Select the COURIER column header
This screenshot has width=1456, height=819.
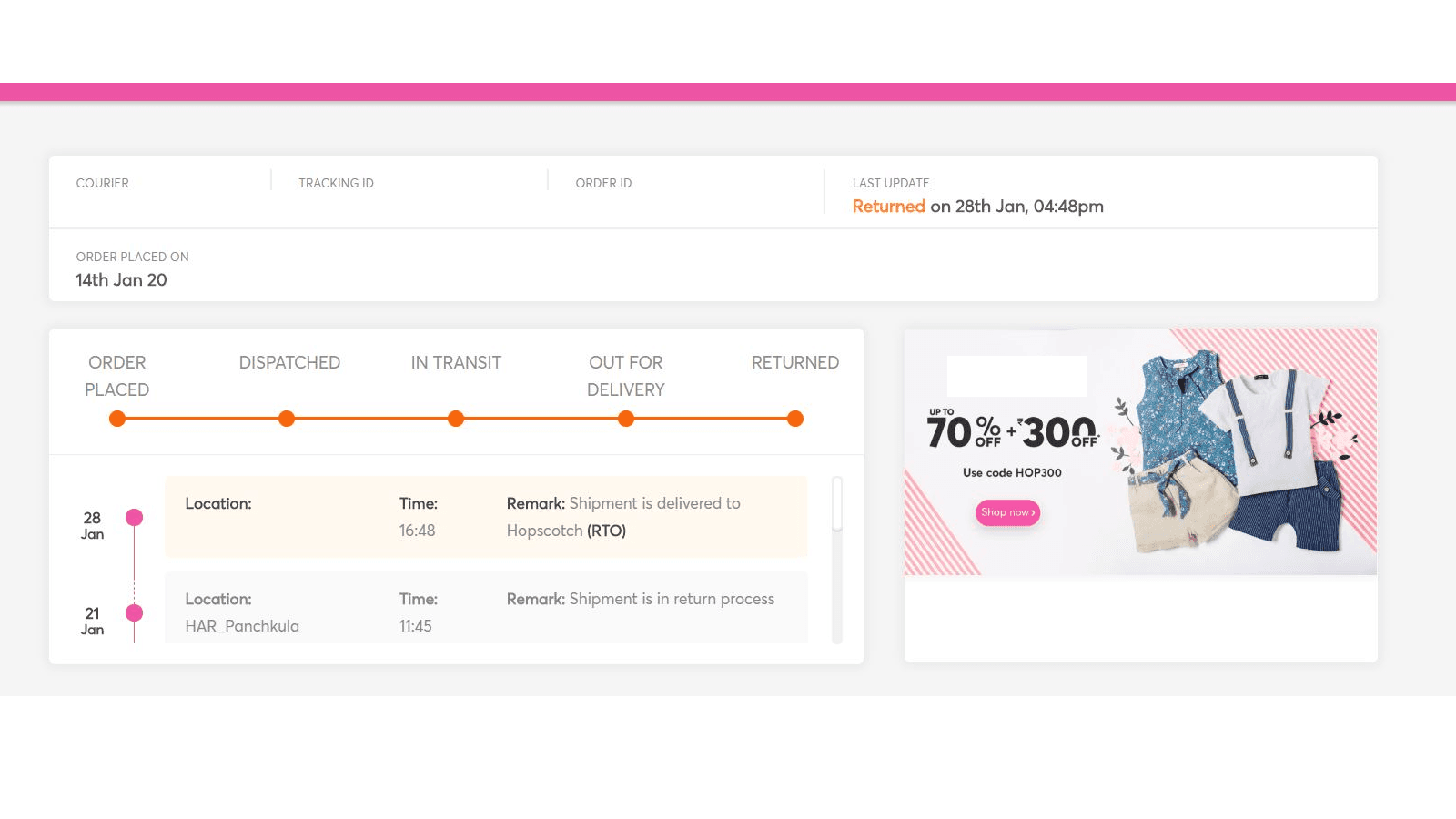click(x=103, y=183)
